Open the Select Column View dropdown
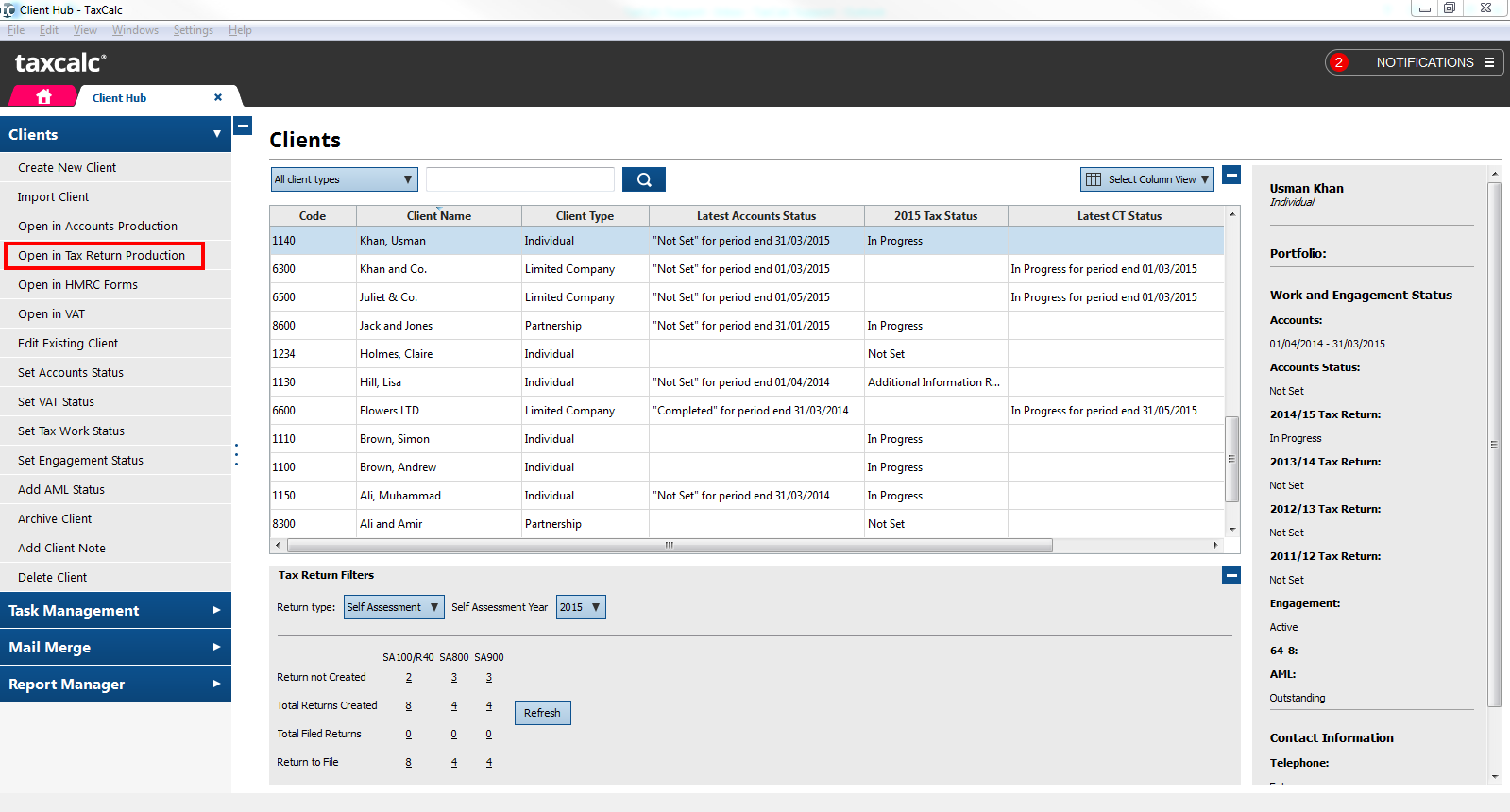This screenshot has height=812, width=1510. (x=1146, y=179)
